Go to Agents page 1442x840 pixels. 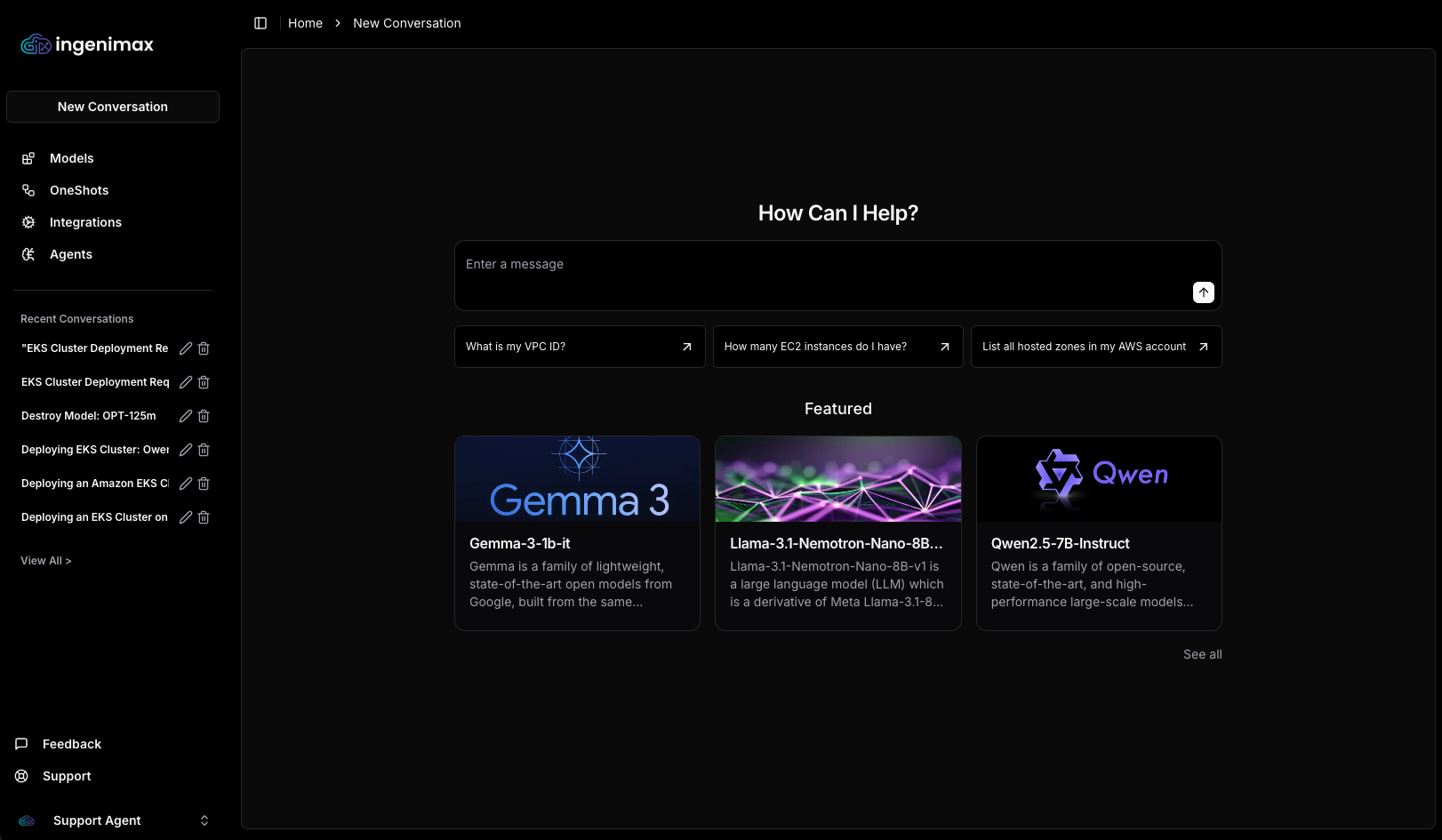[x=71, y=254]
